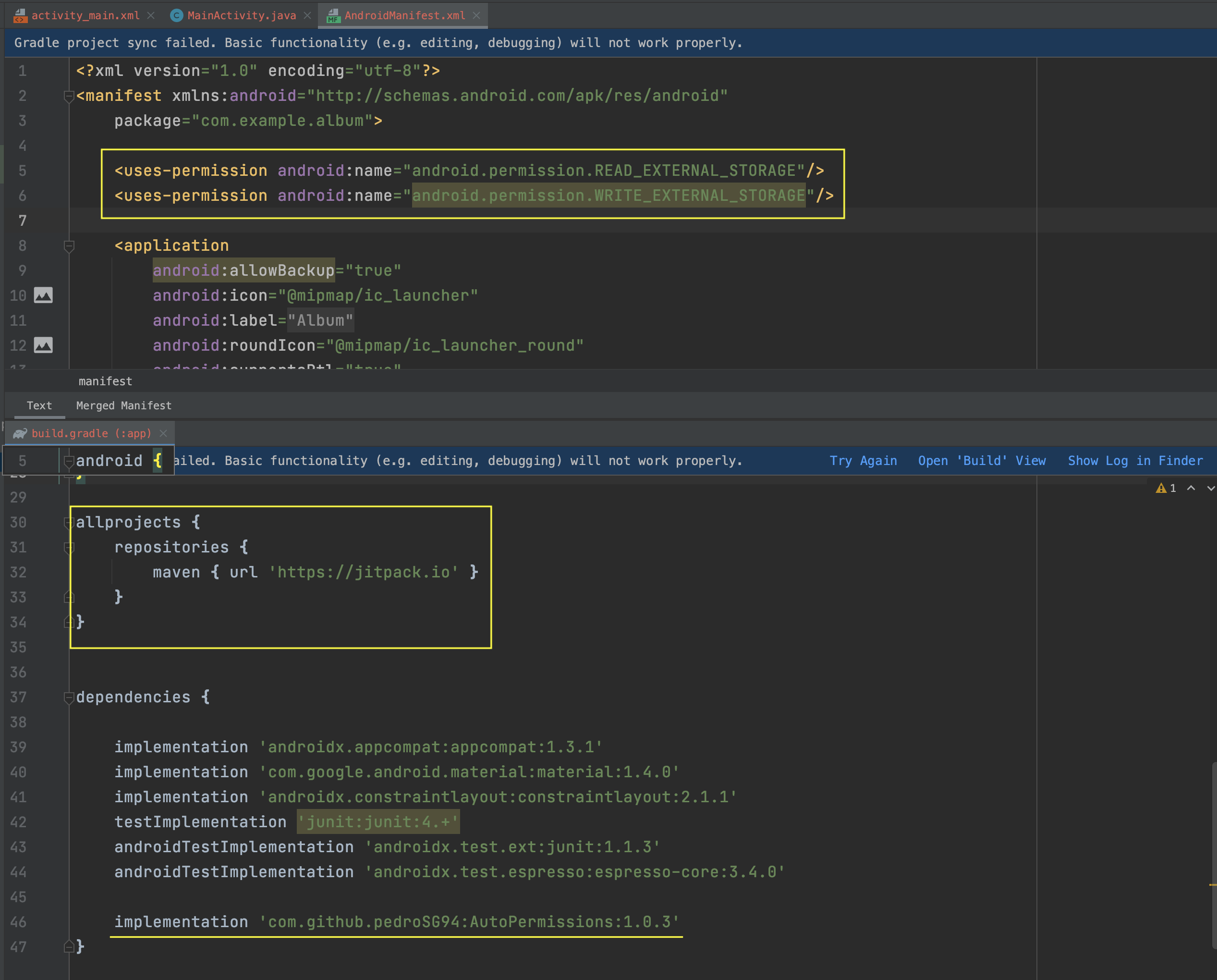Viewport: 1217px width, 980px height.
Task: Click Open 'Build' View link
Action: (x=982, y=461)
